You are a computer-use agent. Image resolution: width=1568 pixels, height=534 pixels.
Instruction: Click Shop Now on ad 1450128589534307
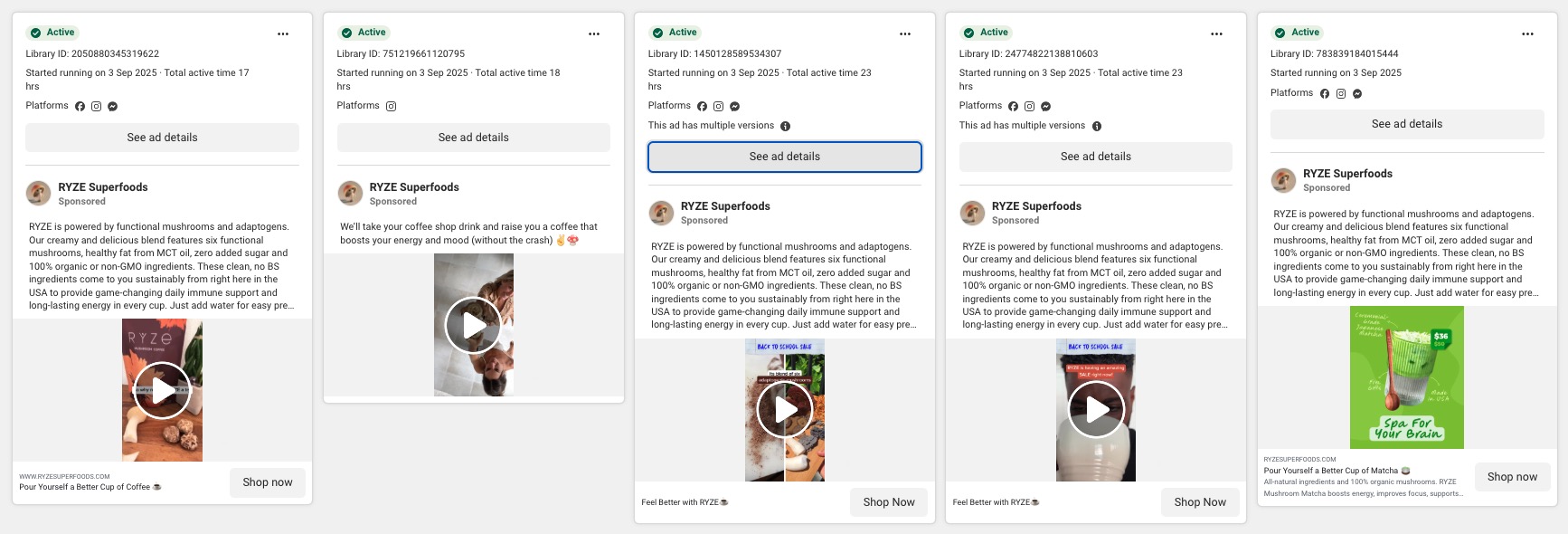[x=889, y=502]
